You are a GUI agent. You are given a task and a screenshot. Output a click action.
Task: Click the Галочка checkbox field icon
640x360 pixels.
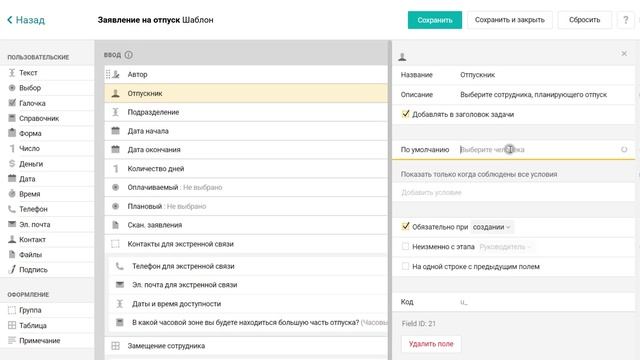[12, 103]
